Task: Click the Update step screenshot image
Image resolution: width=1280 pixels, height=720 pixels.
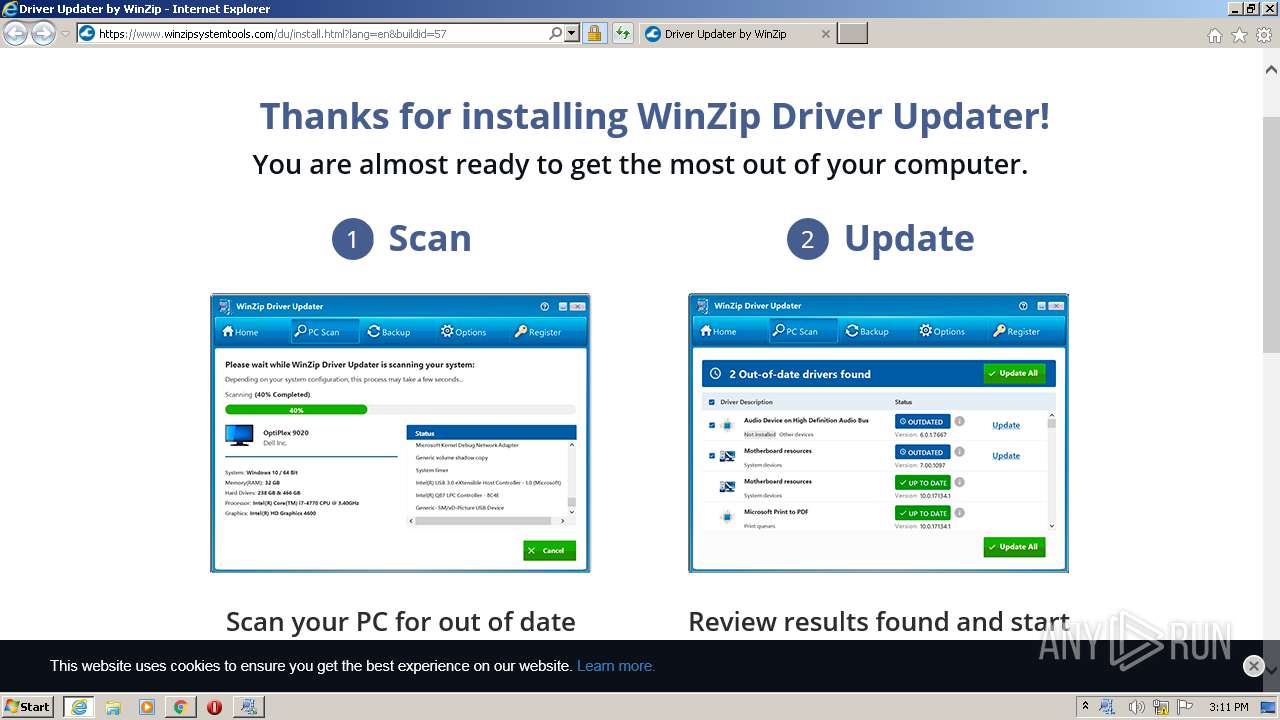Action: tap(878, 433)
